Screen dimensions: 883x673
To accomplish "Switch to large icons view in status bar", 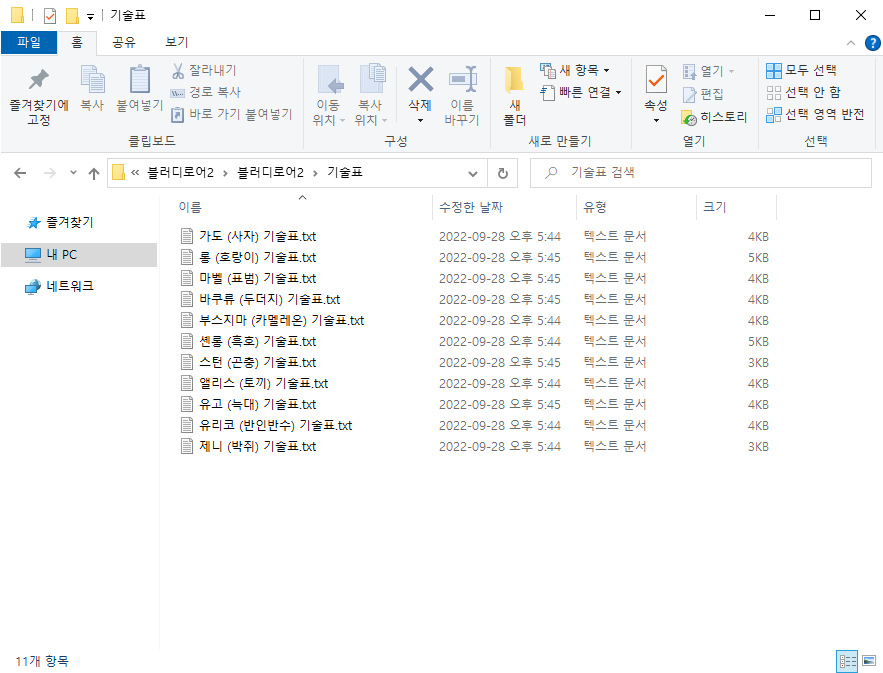I will pyautogui.click(x=869, y=661).
